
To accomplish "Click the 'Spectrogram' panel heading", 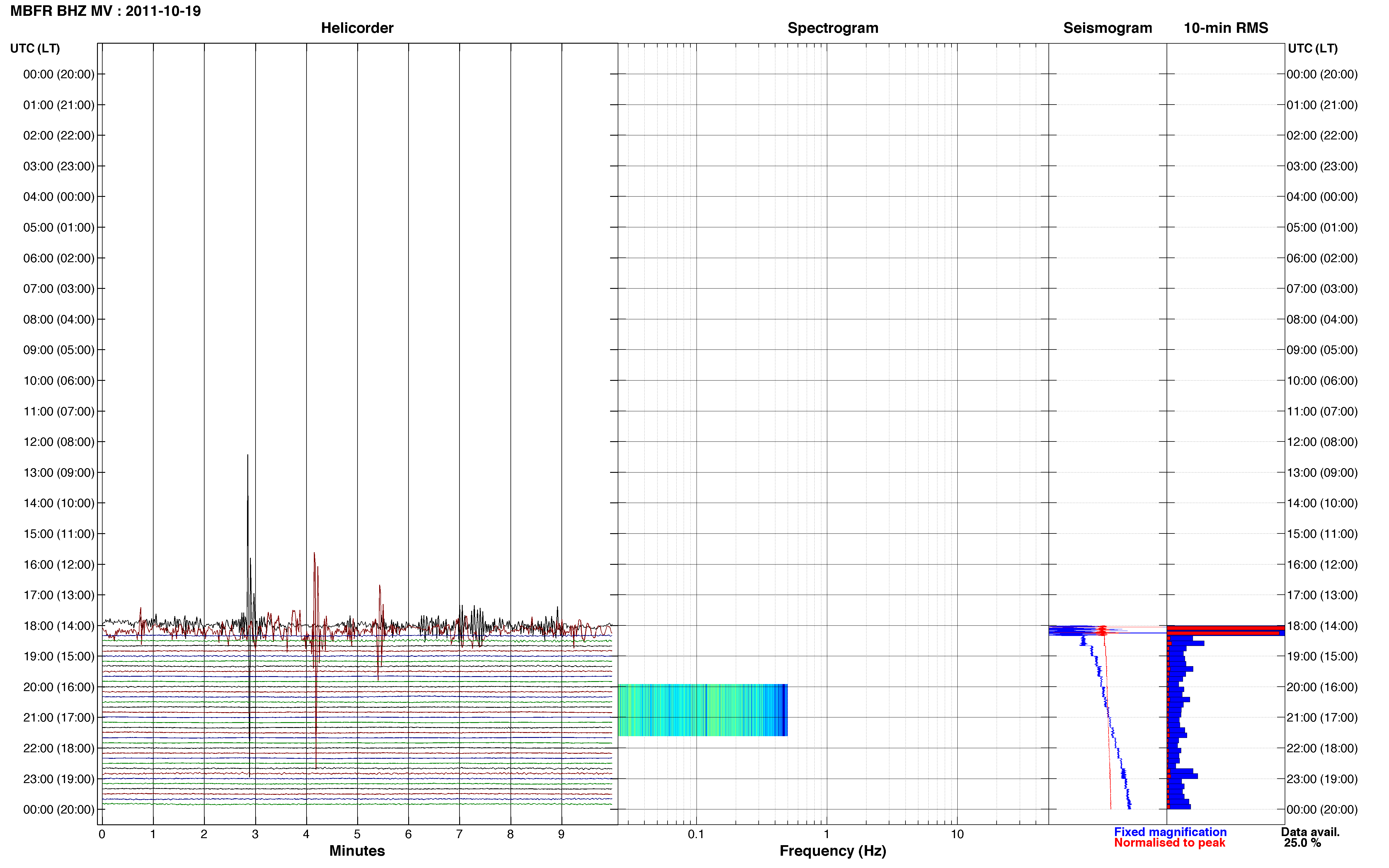I will (x=833, y=28).
